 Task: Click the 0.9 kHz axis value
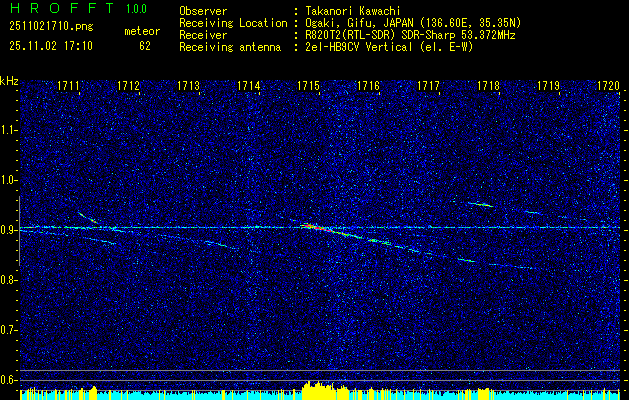point(9,230)
